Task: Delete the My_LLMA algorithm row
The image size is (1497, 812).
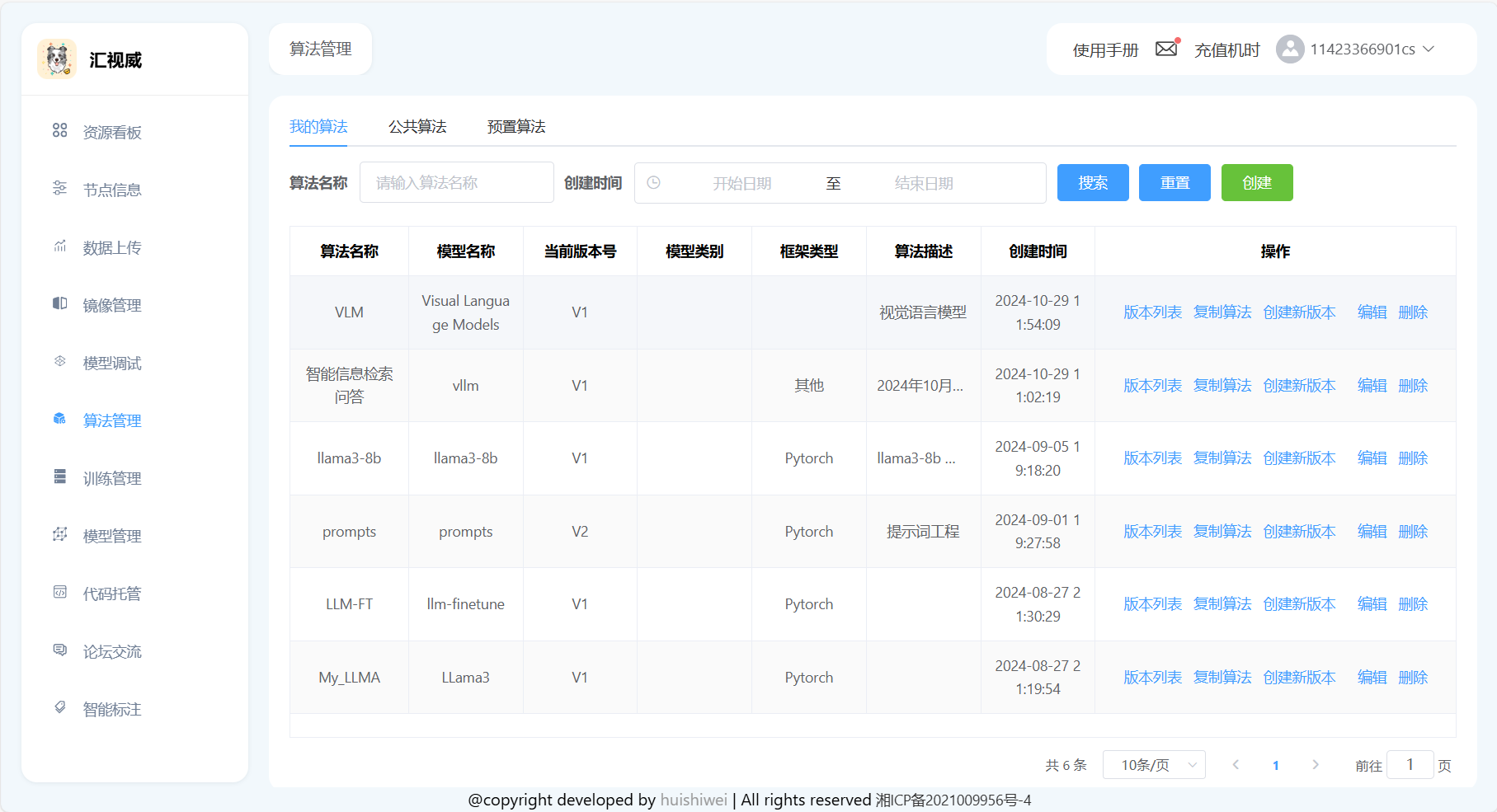Action: pos(1413,678)
